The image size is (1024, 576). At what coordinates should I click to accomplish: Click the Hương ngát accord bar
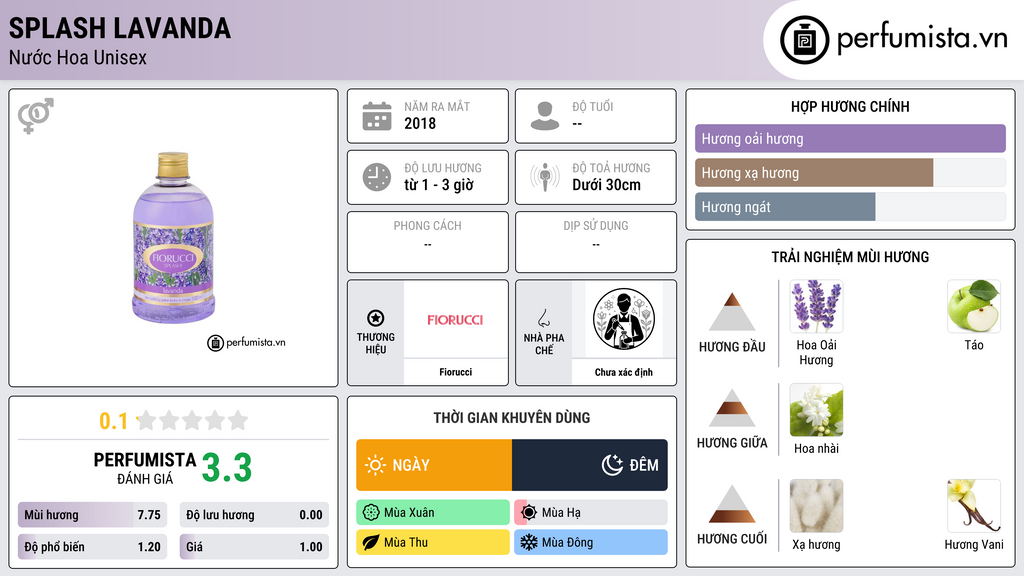point(850,207)
